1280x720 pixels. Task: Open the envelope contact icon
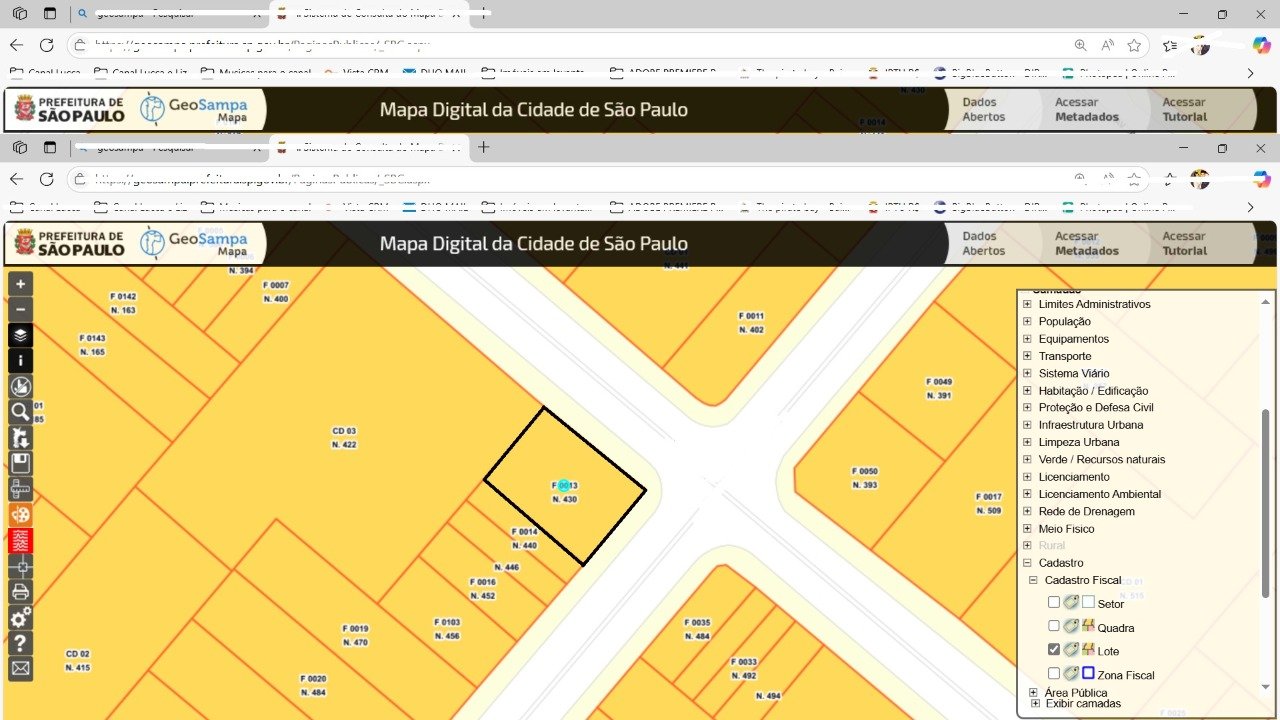coord(20,669)
